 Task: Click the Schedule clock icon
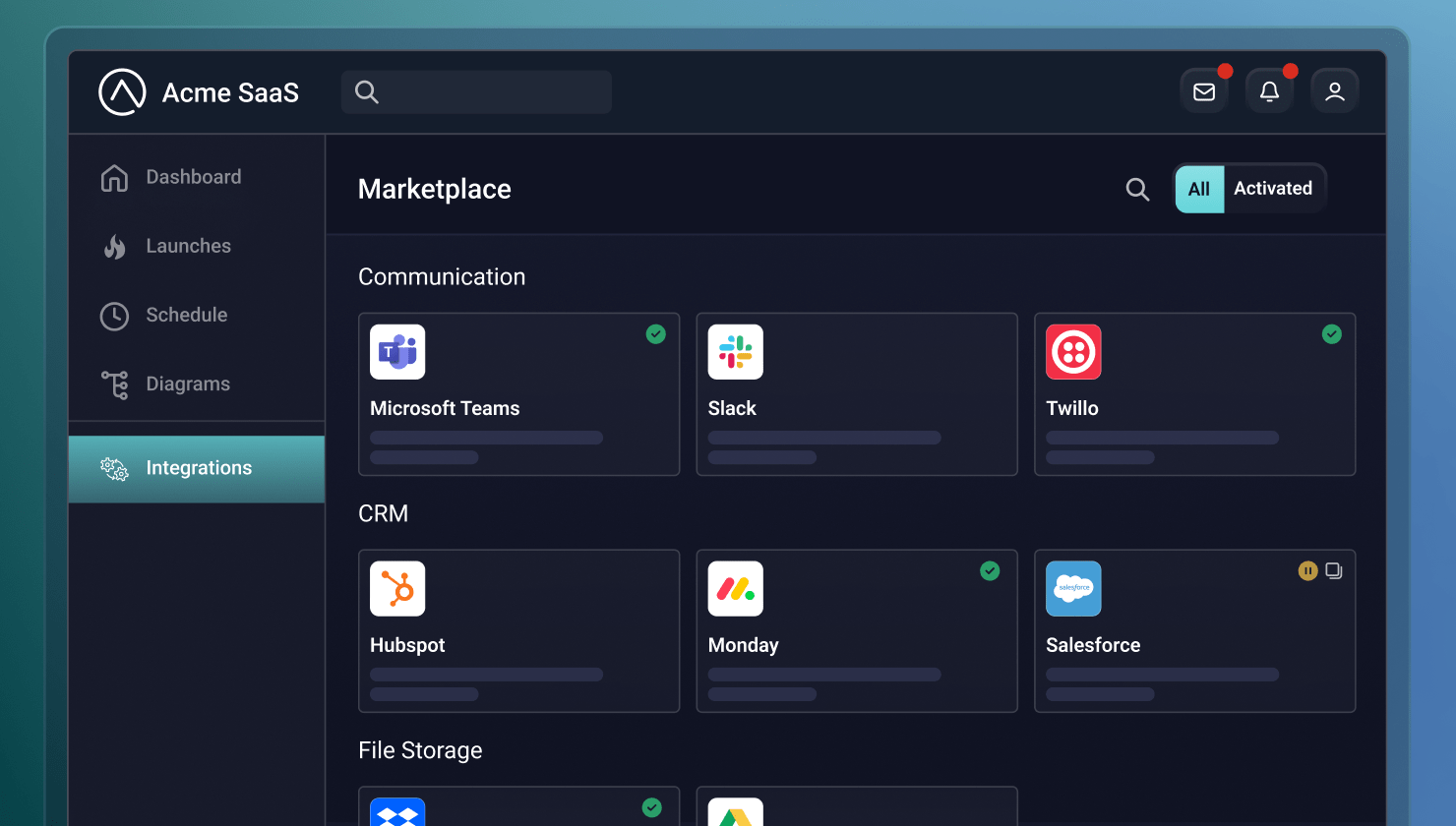coord(114,316)
